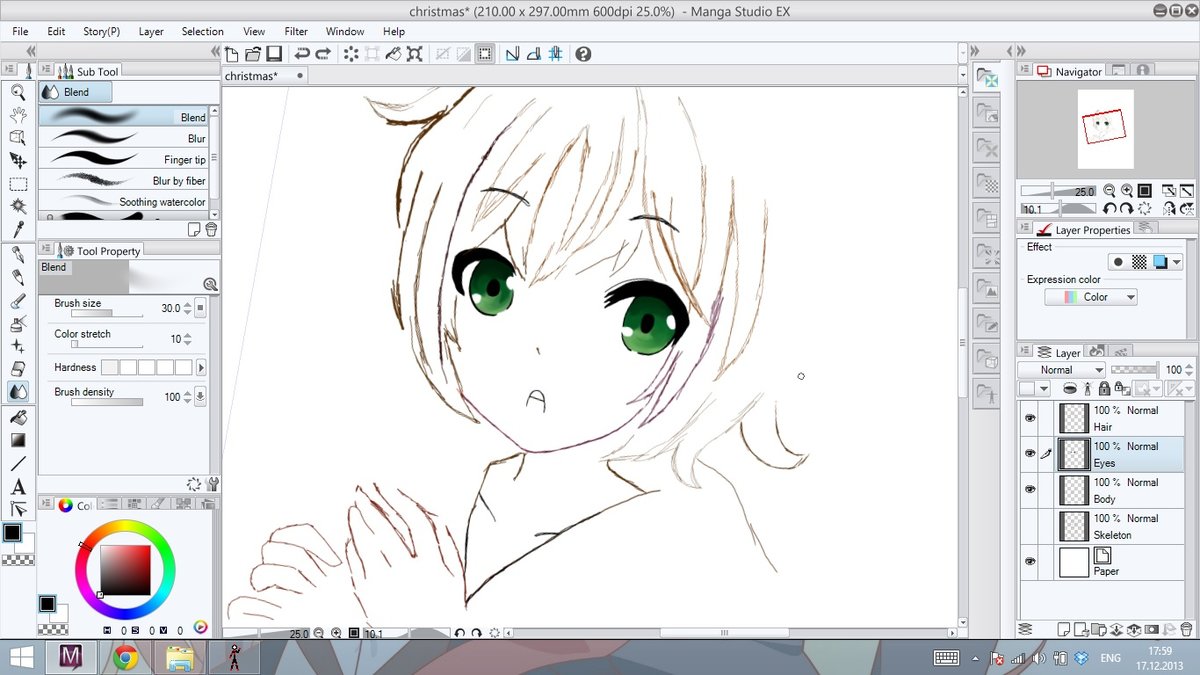Choose the Text tool
Image resolution: width=1200 pixels, height=675 pixels.
coord(17,487)
